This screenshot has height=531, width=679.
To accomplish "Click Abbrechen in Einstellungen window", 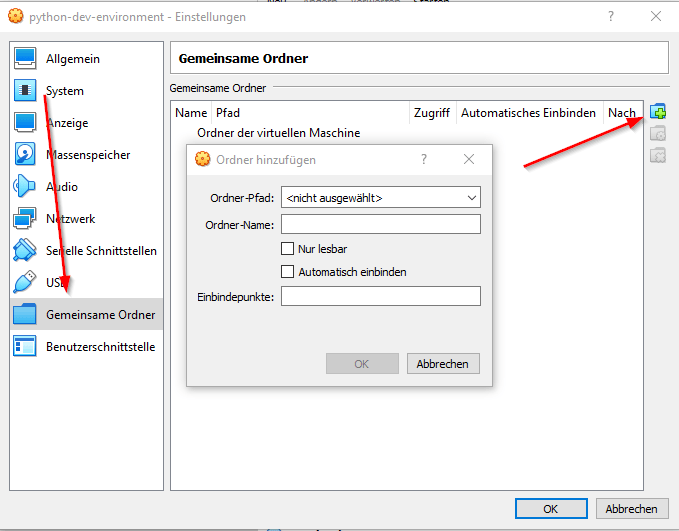I will pyautogui.click(x=631, y=508).
